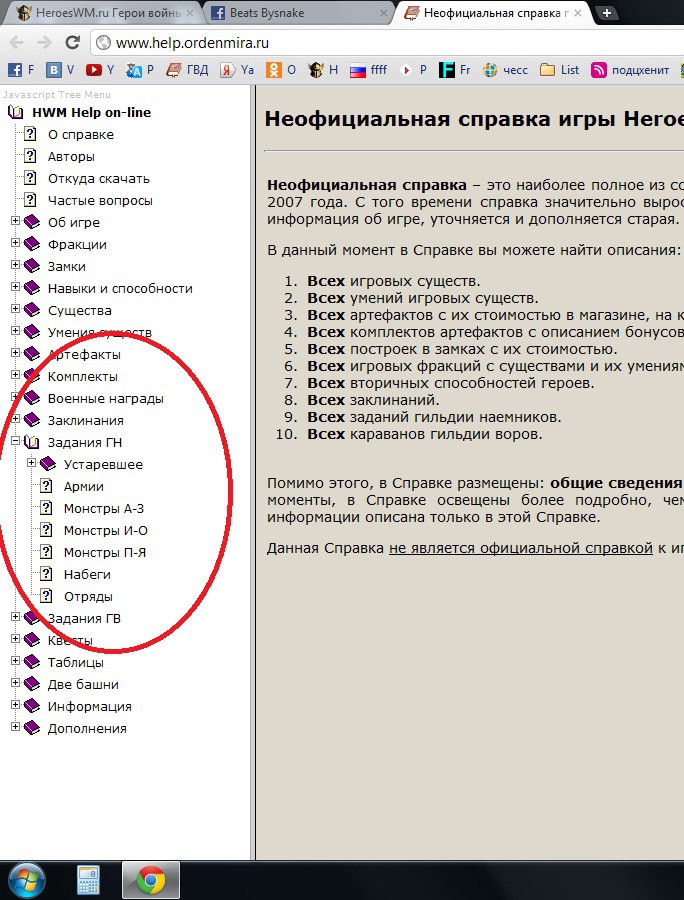684x900 pixels.
Task: Open the 'Fr' bookmark
Action: pos(454,70)
